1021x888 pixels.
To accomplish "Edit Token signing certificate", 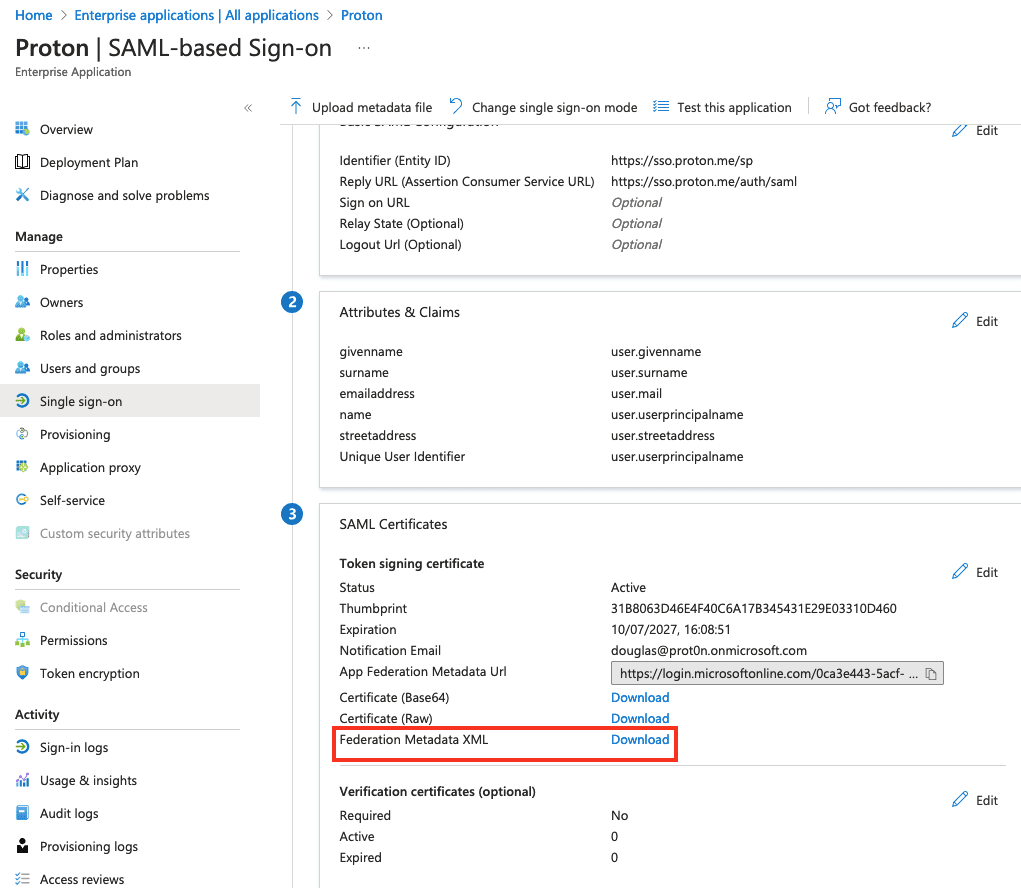I will click(x=975, y=572).
